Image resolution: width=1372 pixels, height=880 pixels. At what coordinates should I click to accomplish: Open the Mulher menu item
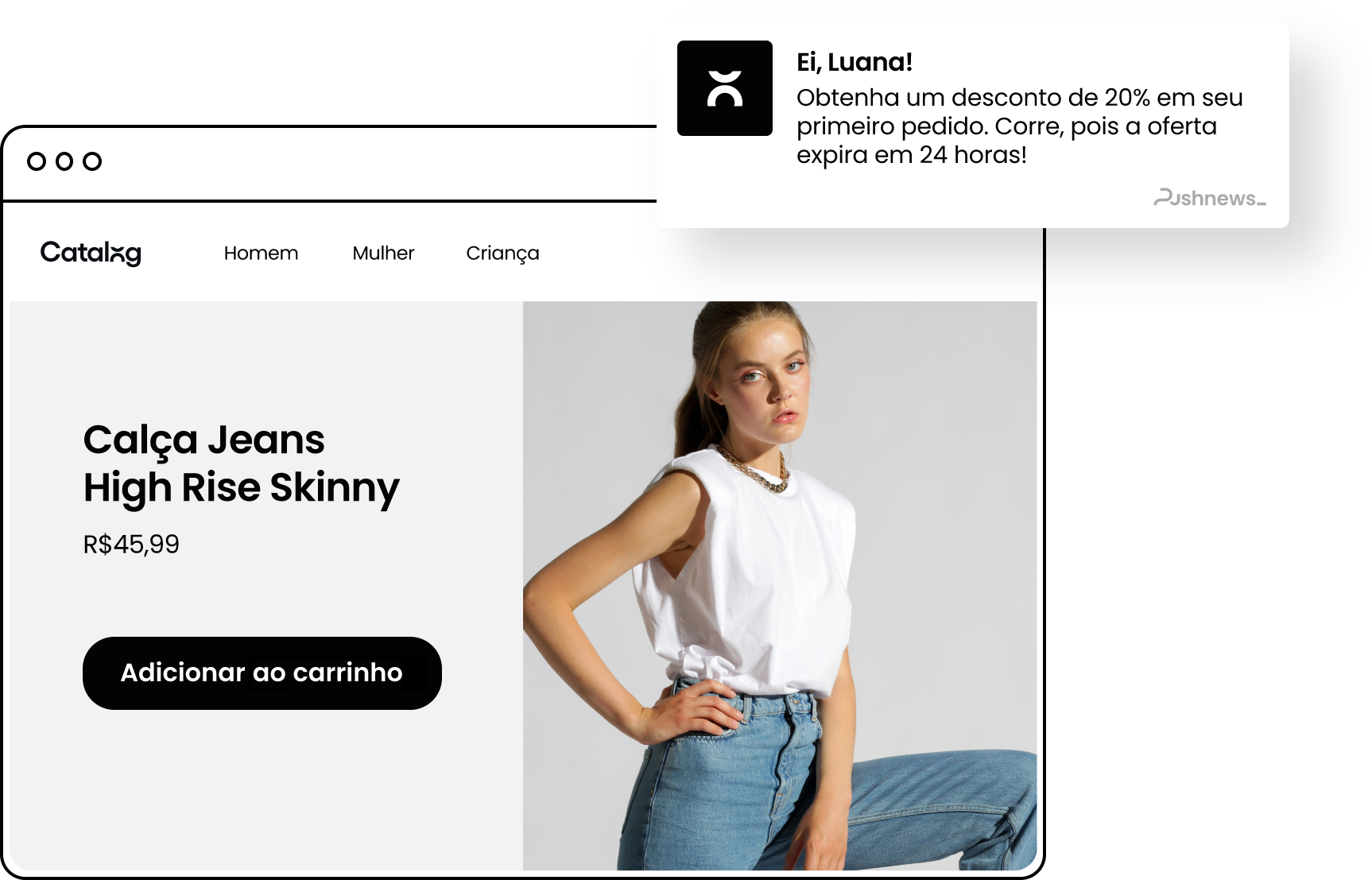(383, 253)
